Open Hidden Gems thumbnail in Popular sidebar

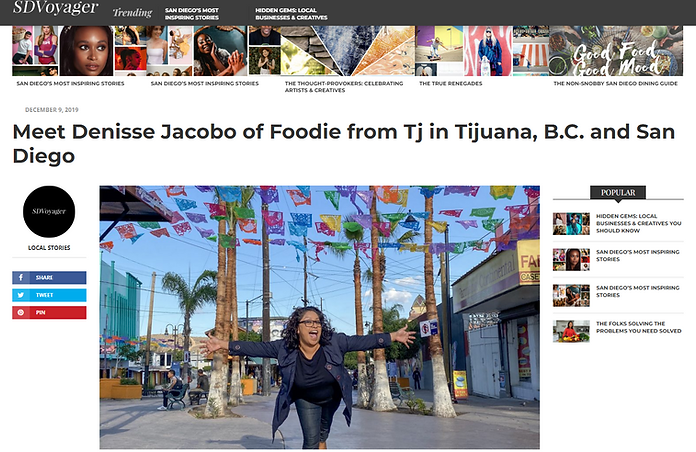point(571,224)
